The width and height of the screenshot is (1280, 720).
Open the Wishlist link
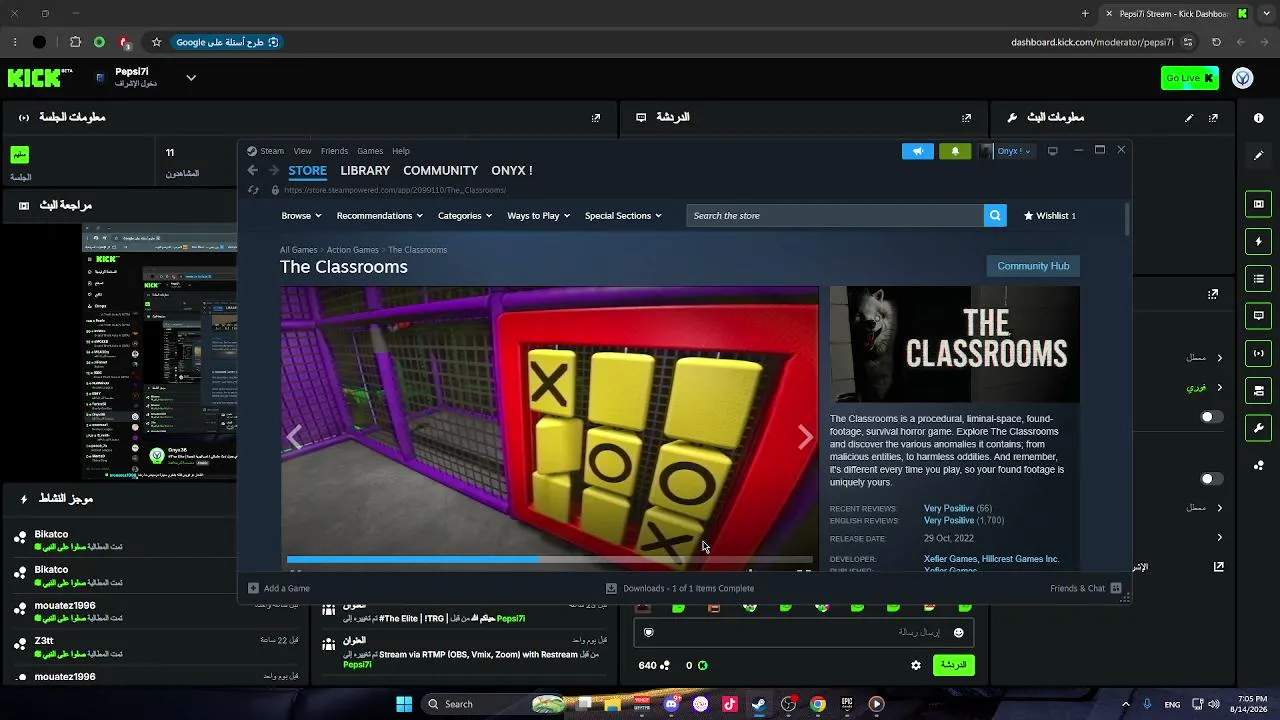(1049, 216)
